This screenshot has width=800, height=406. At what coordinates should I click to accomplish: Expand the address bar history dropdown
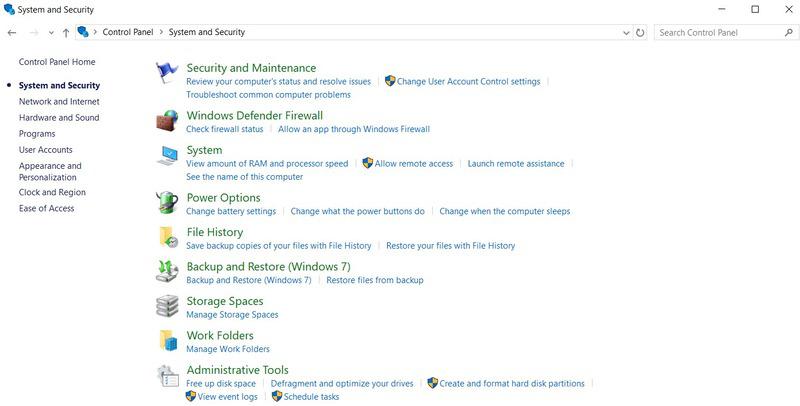coord(627,32)
